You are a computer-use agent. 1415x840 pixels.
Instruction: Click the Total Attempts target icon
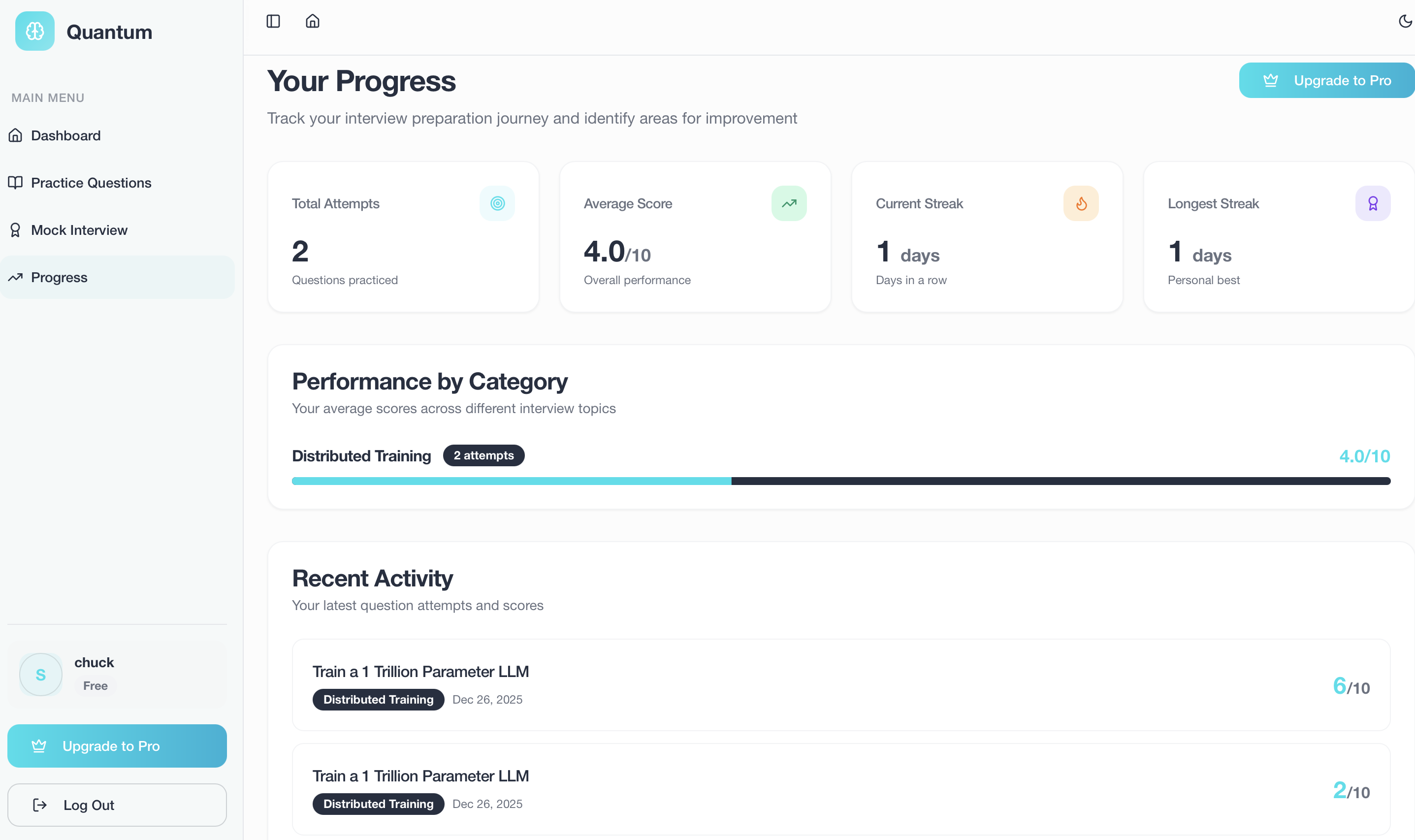pos(497,203)
